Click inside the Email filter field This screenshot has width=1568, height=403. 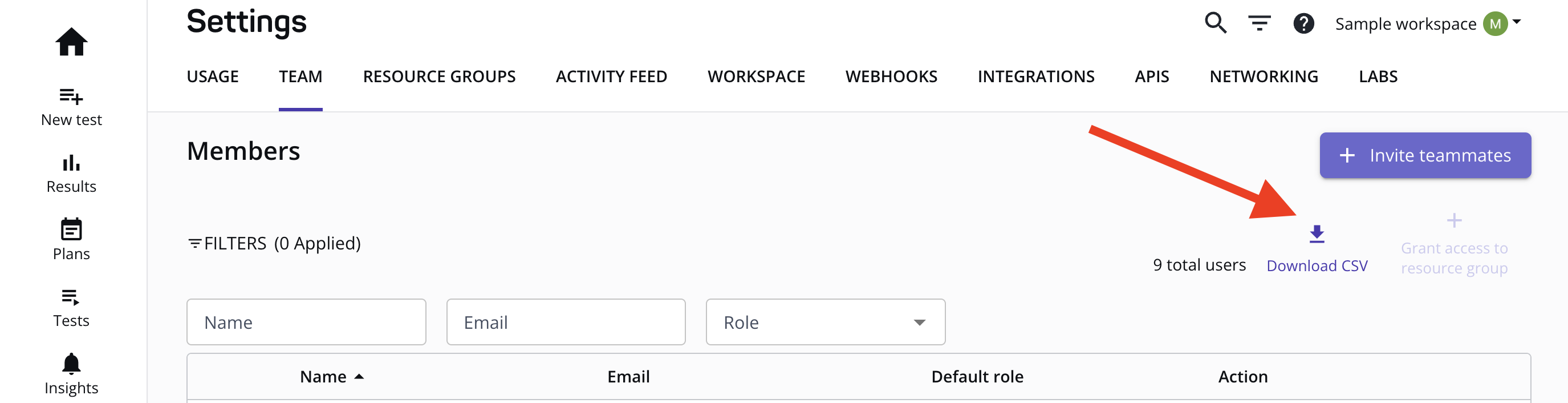coord(565,322)
